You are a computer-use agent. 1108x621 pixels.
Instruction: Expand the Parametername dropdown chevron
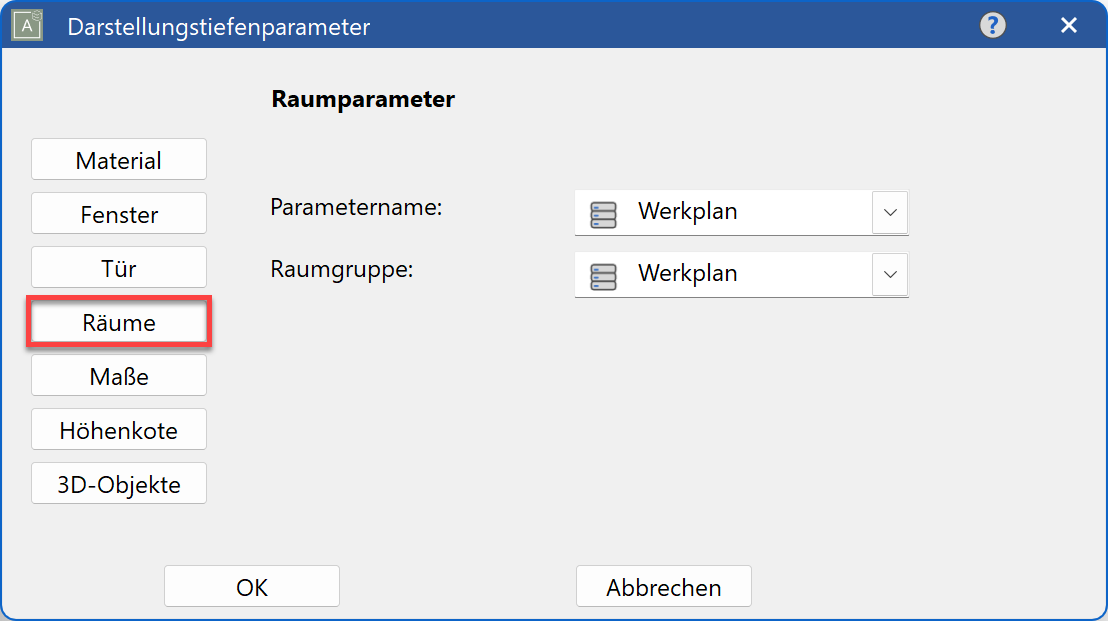point(889,212)
